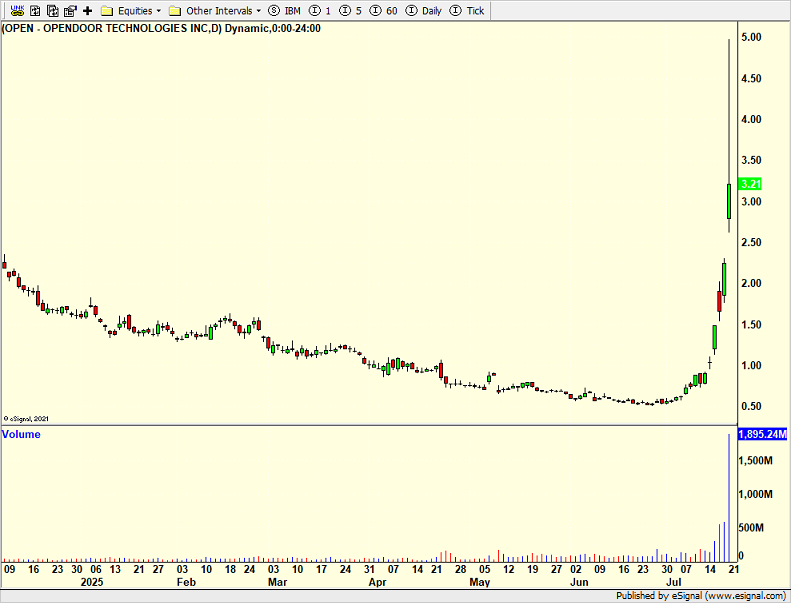Click the Jul month label on time axis
This screenshot has height=603, width=791.
click(673, 582)
